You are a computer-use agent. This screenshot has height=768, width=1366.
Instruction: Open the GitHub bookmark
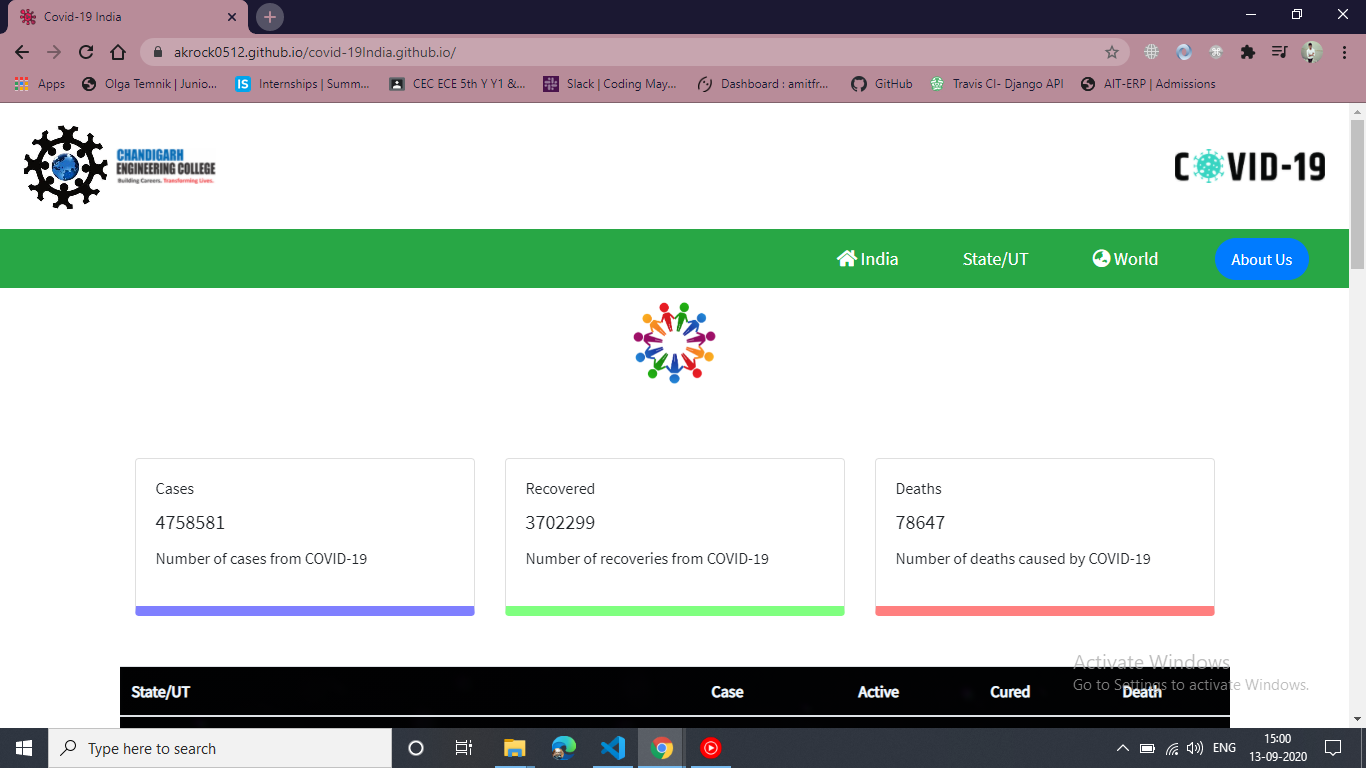click(x=882, y=84)
